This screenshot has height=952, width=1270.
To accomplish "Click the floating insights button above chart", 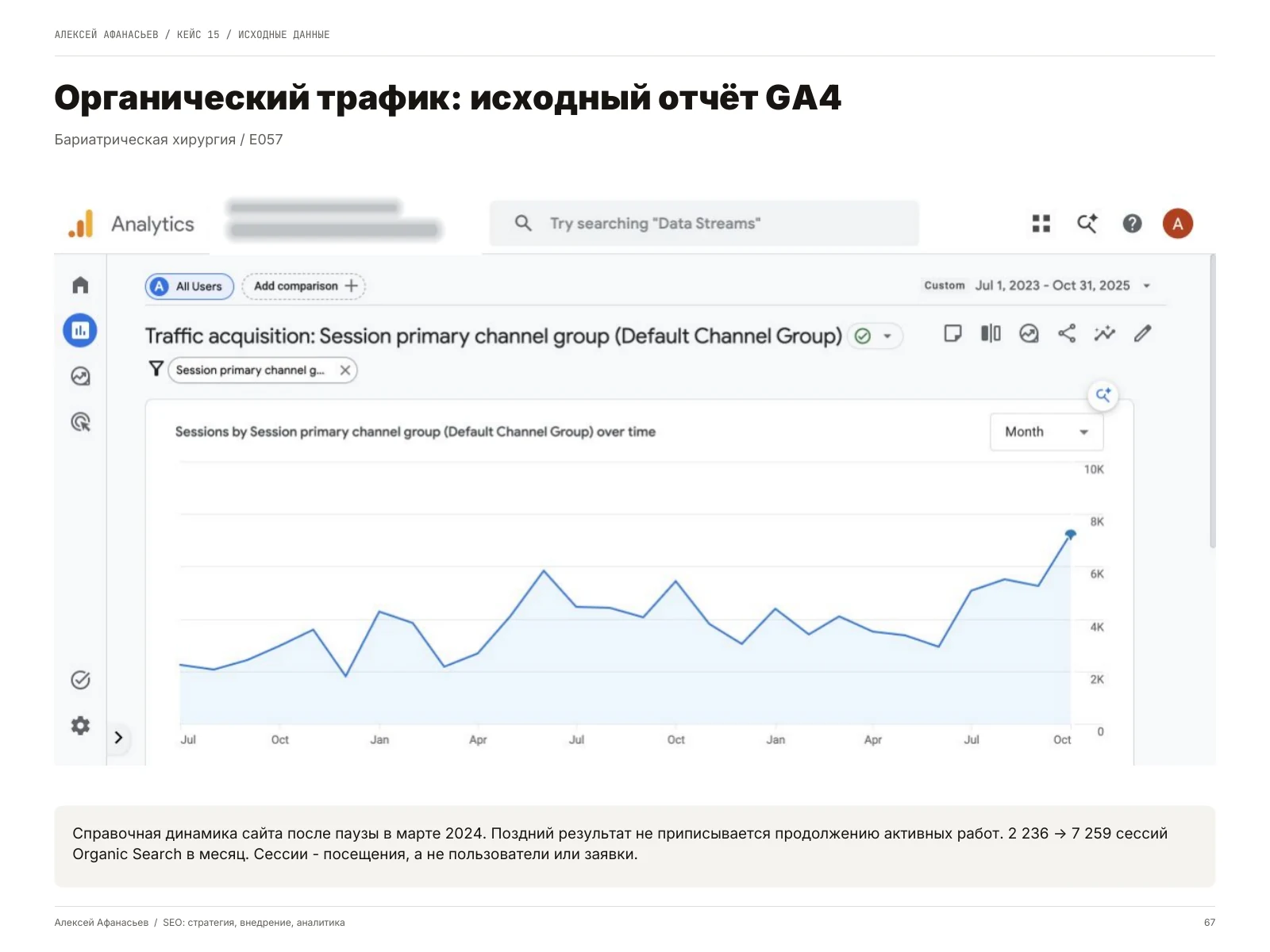I will pos(1103,395).
